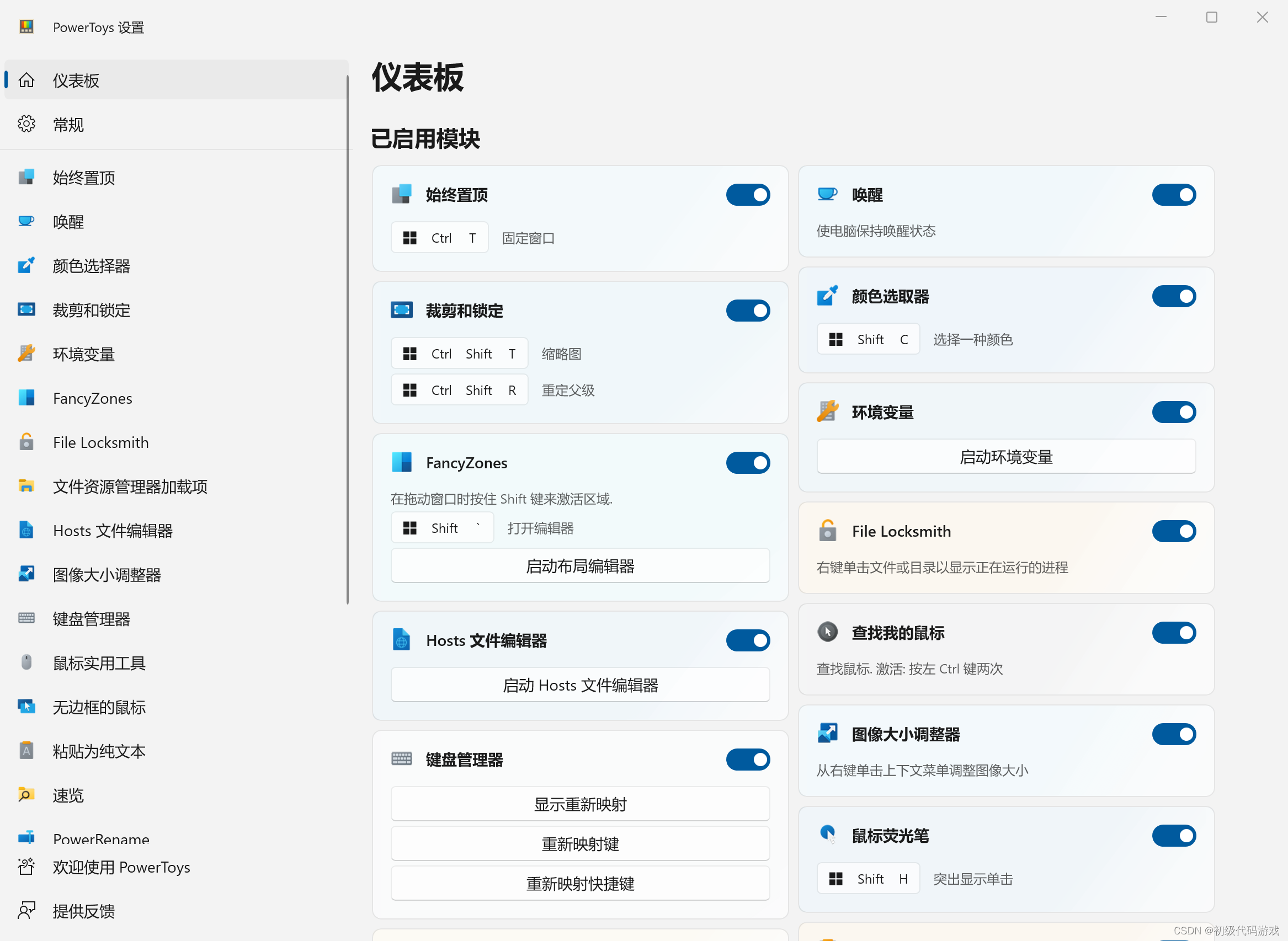The height and width of the screenshot is (941, 1288).
Task: Click the 速览 Peek icon in sidebar
Action: 26,795
